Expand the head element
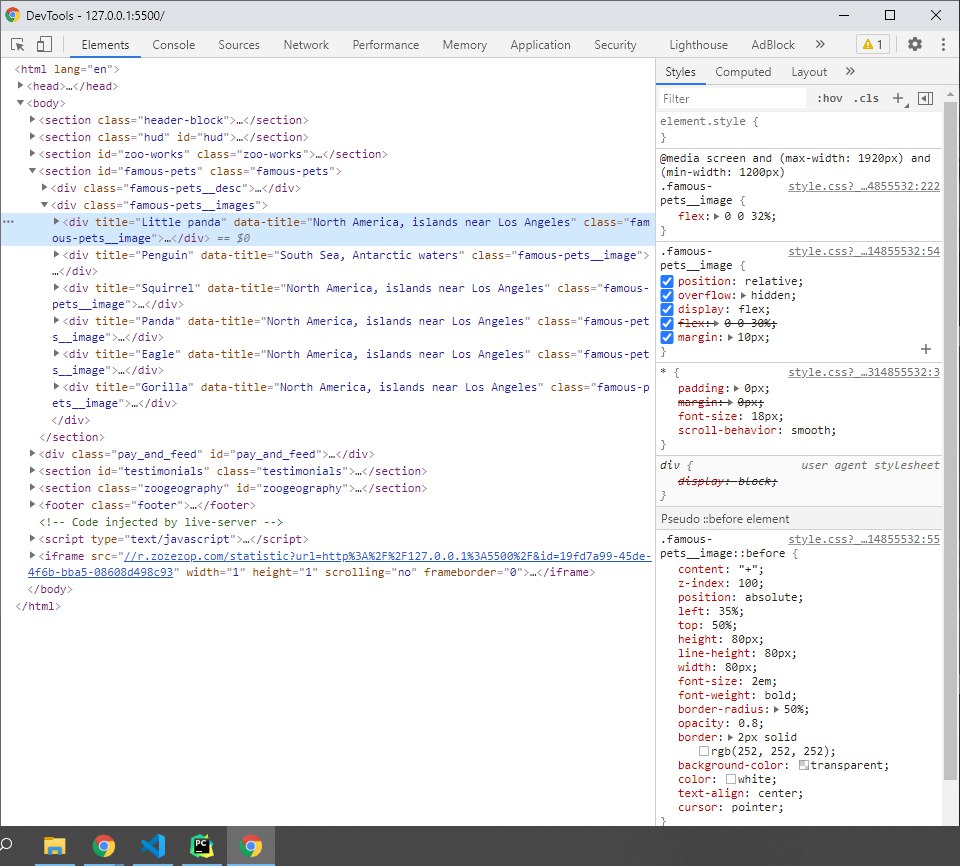 (x=20, y=86)
